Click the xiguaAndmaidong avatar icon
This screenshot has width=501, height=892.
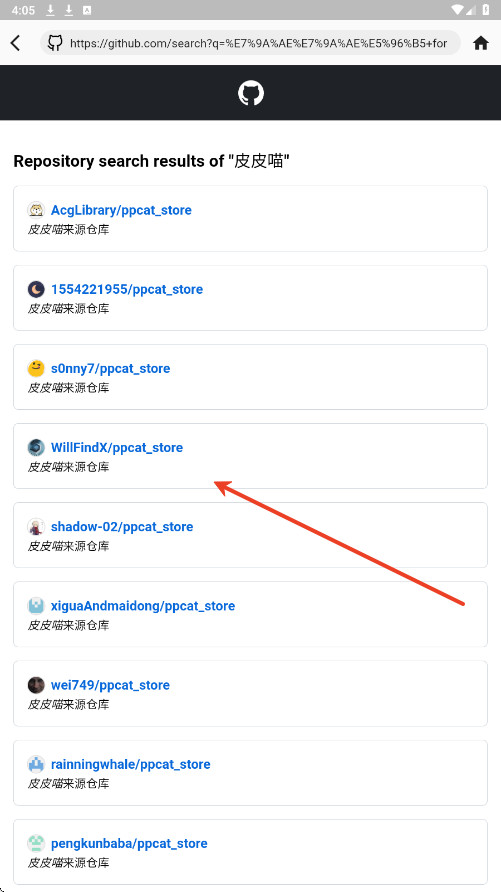(x=36, y=605)
